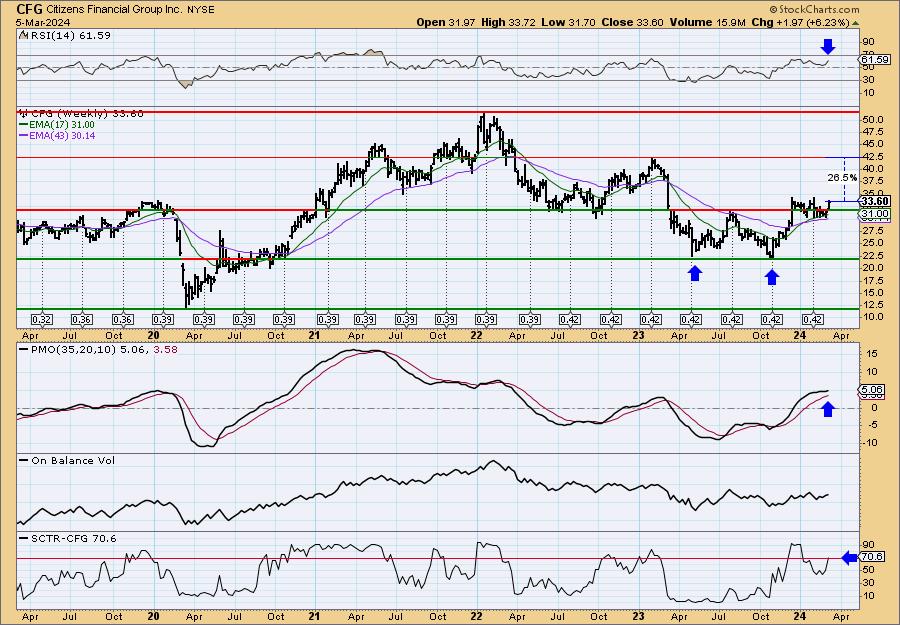This screenshot has width=900, height=625.
Task: Click the 61.59 RSI value tag on axis
Action: (876, 60)
